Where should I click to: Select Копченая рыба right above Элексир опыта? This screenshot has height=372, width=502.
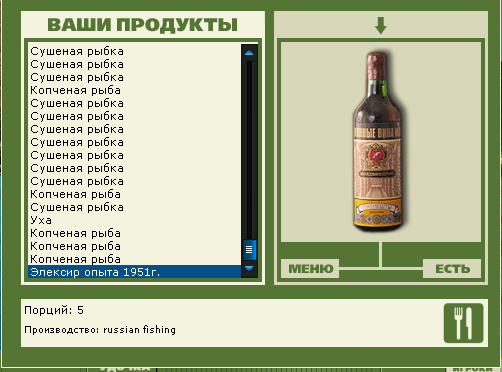(x=134, y=259)
